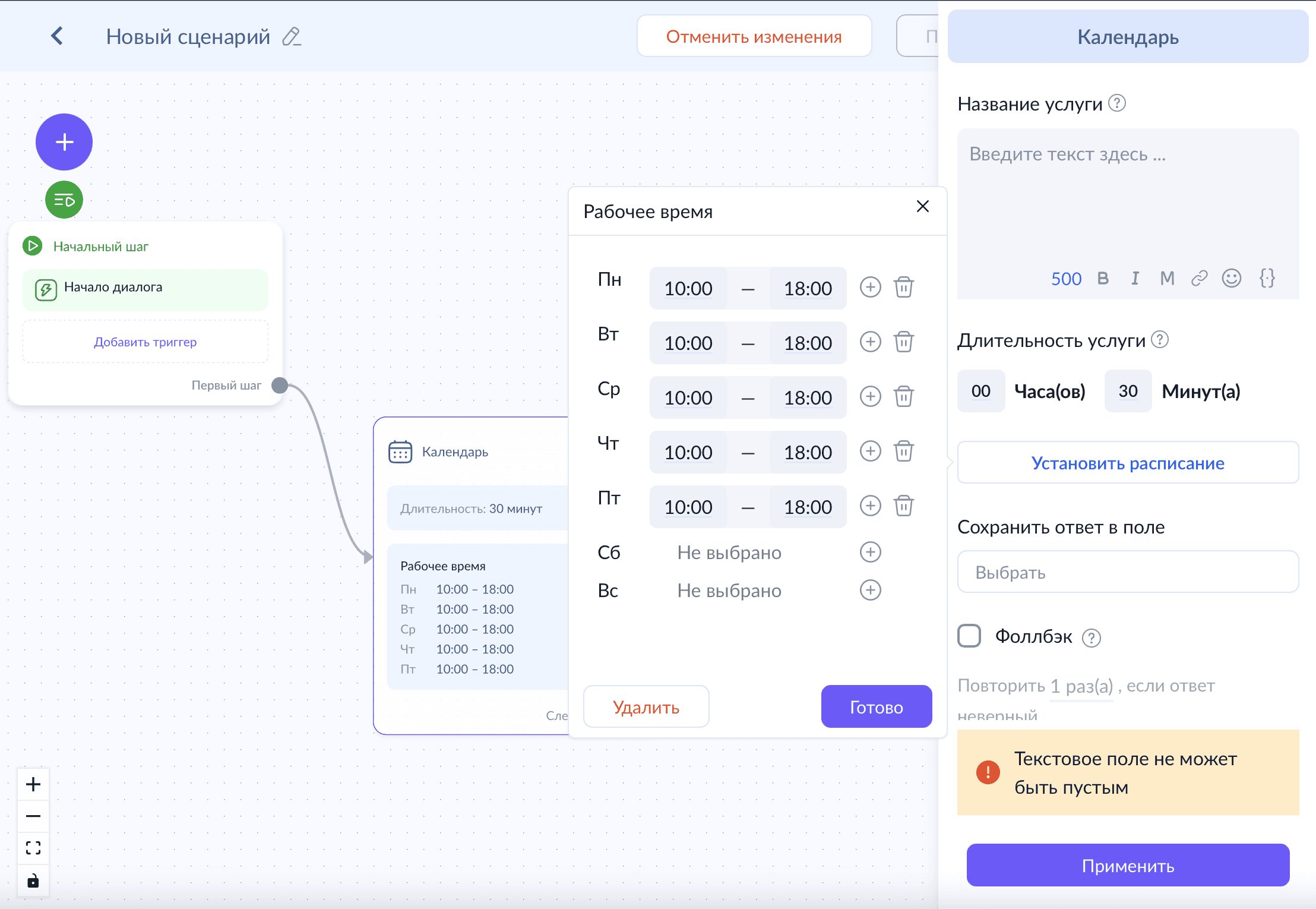Change Пн end time 18:00
Image resolution: width=1316 pixels, height=909 pixels.
[808, 288]
